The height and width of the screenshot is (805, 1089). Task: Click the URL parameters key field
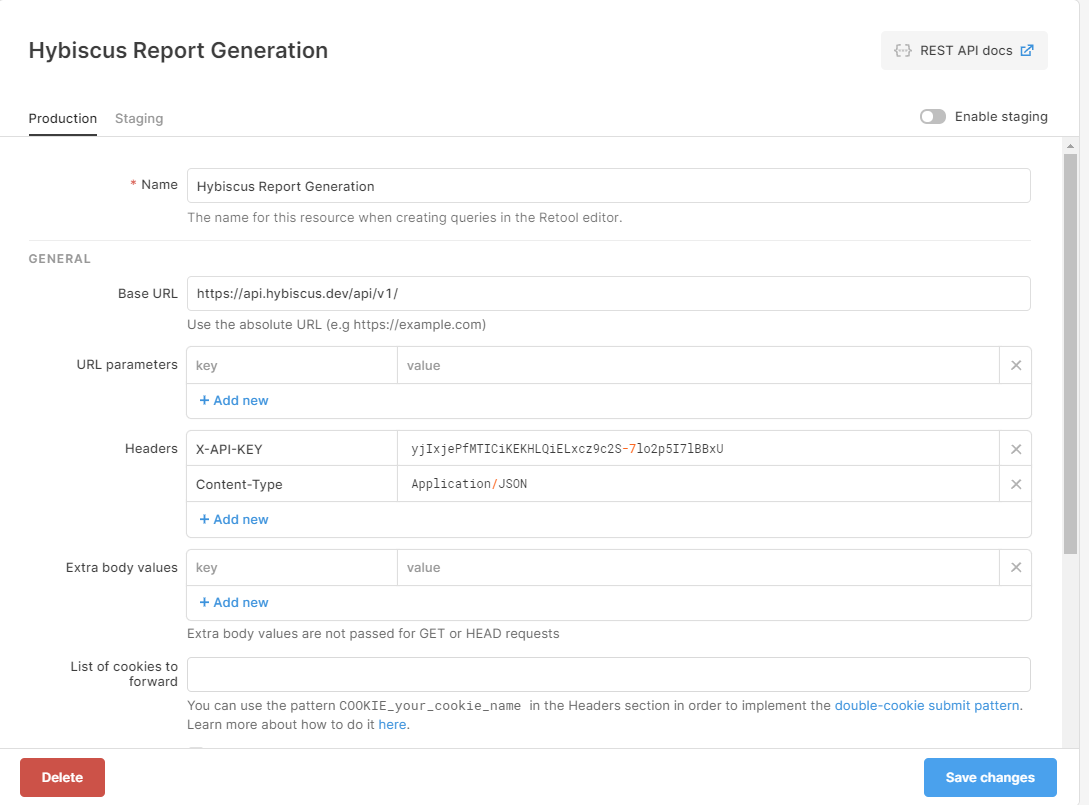[292, 365]
